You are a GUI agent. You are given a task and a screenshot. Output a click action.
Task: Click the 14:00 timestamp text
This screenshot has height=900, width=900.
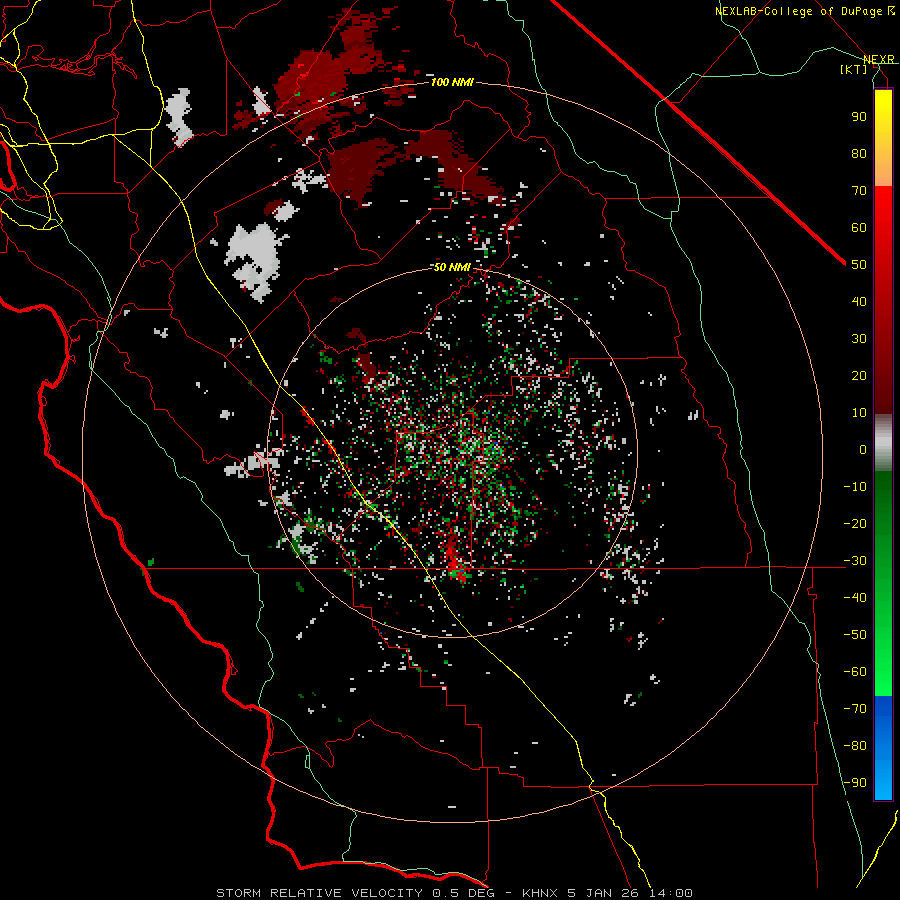pyautogui.click(x=670, y=893)
